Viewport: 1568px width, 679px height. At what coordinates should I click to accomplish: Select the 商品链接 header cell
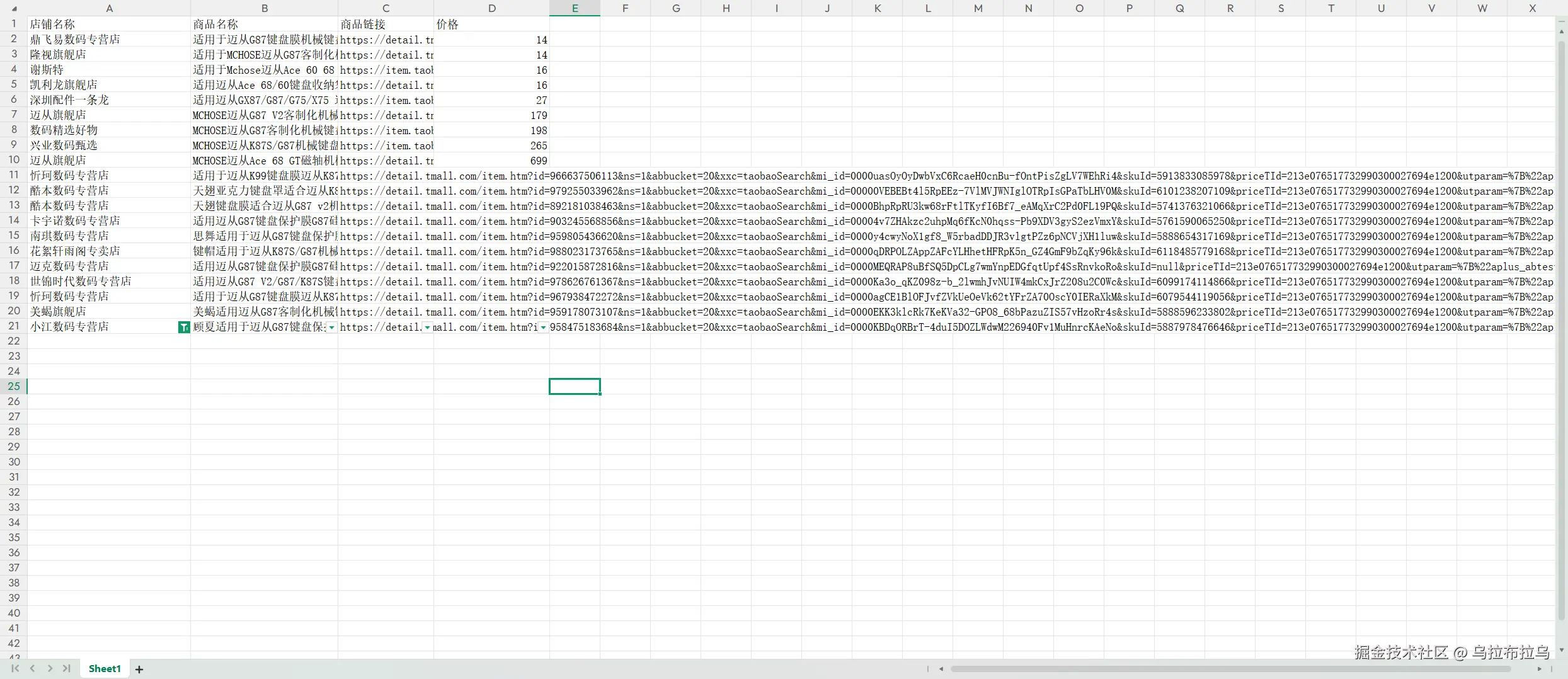386,24
